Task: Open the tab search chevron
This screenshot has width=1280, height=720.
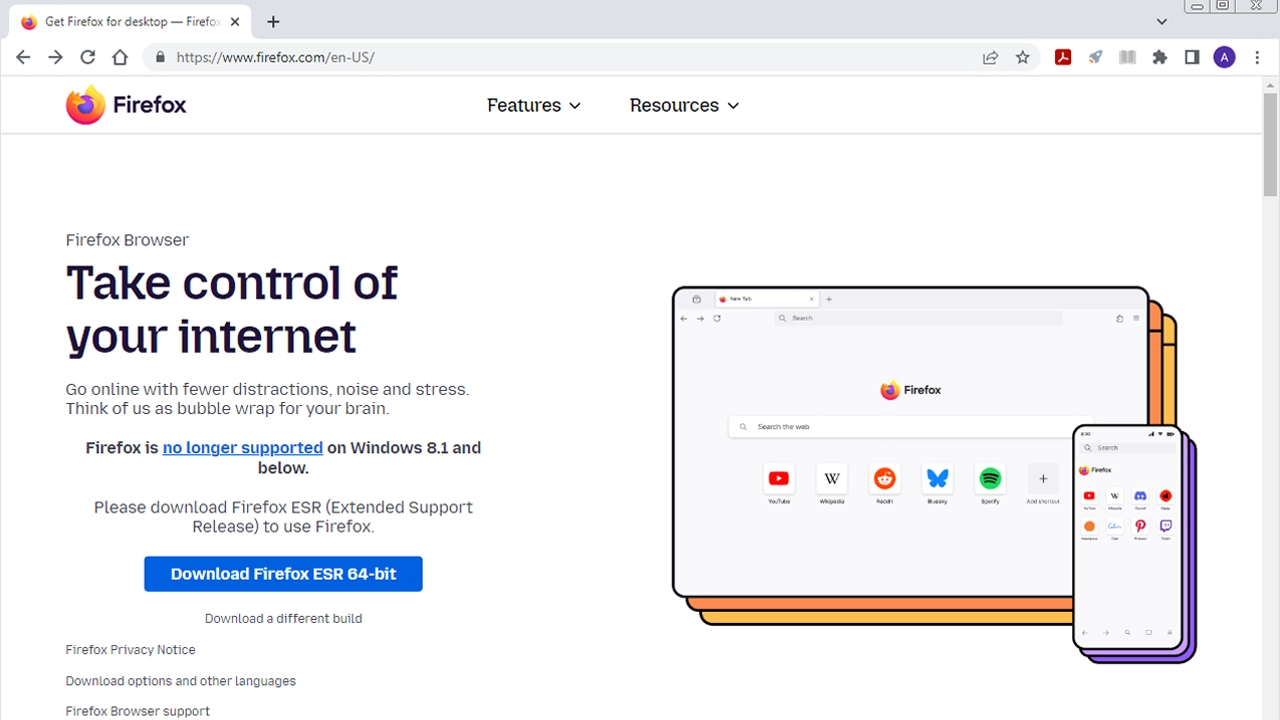Action: 1161,21
